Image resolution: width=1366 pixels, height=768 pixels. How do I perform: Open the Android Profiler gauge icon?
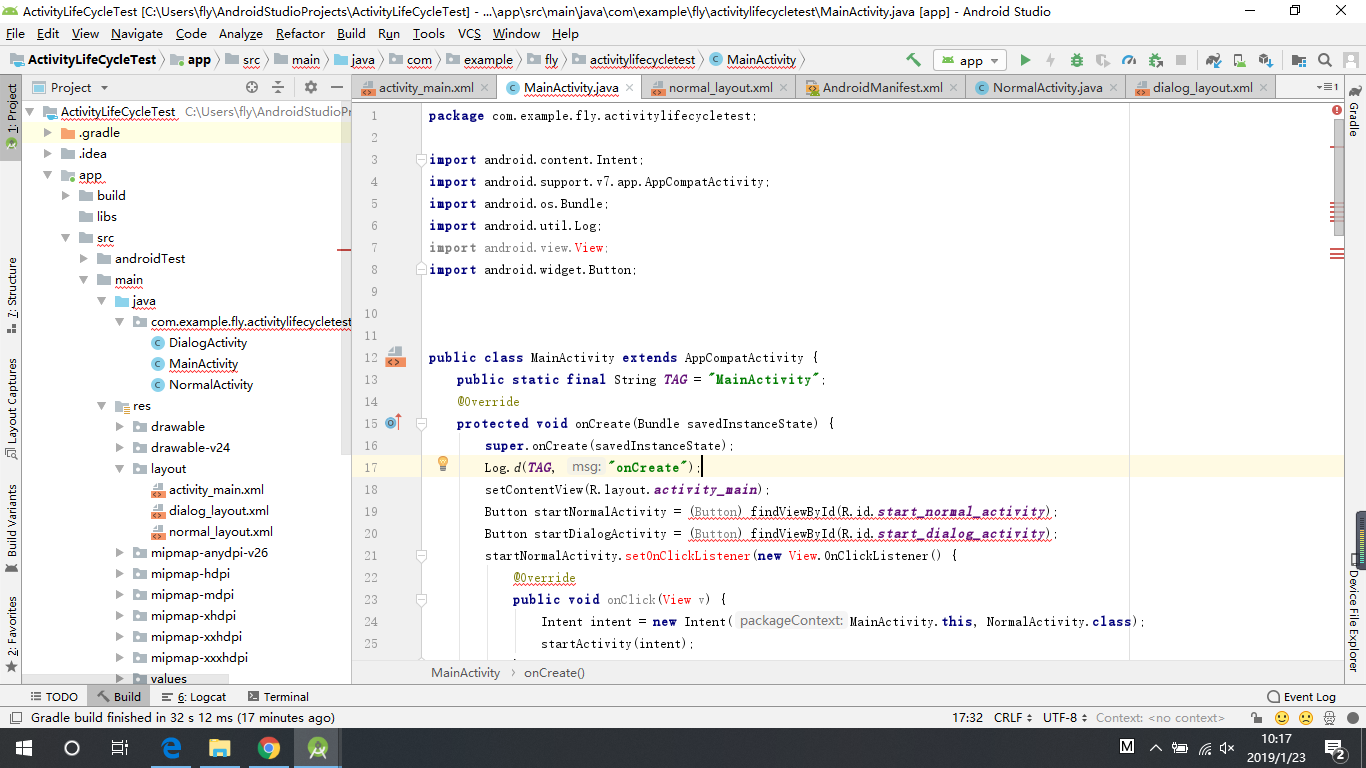point(1129,60)
